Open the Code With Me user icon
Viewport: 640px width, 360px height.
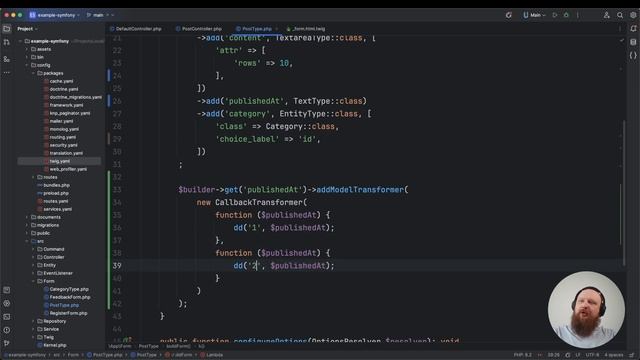pyautogui.click(x=607, y=15)
